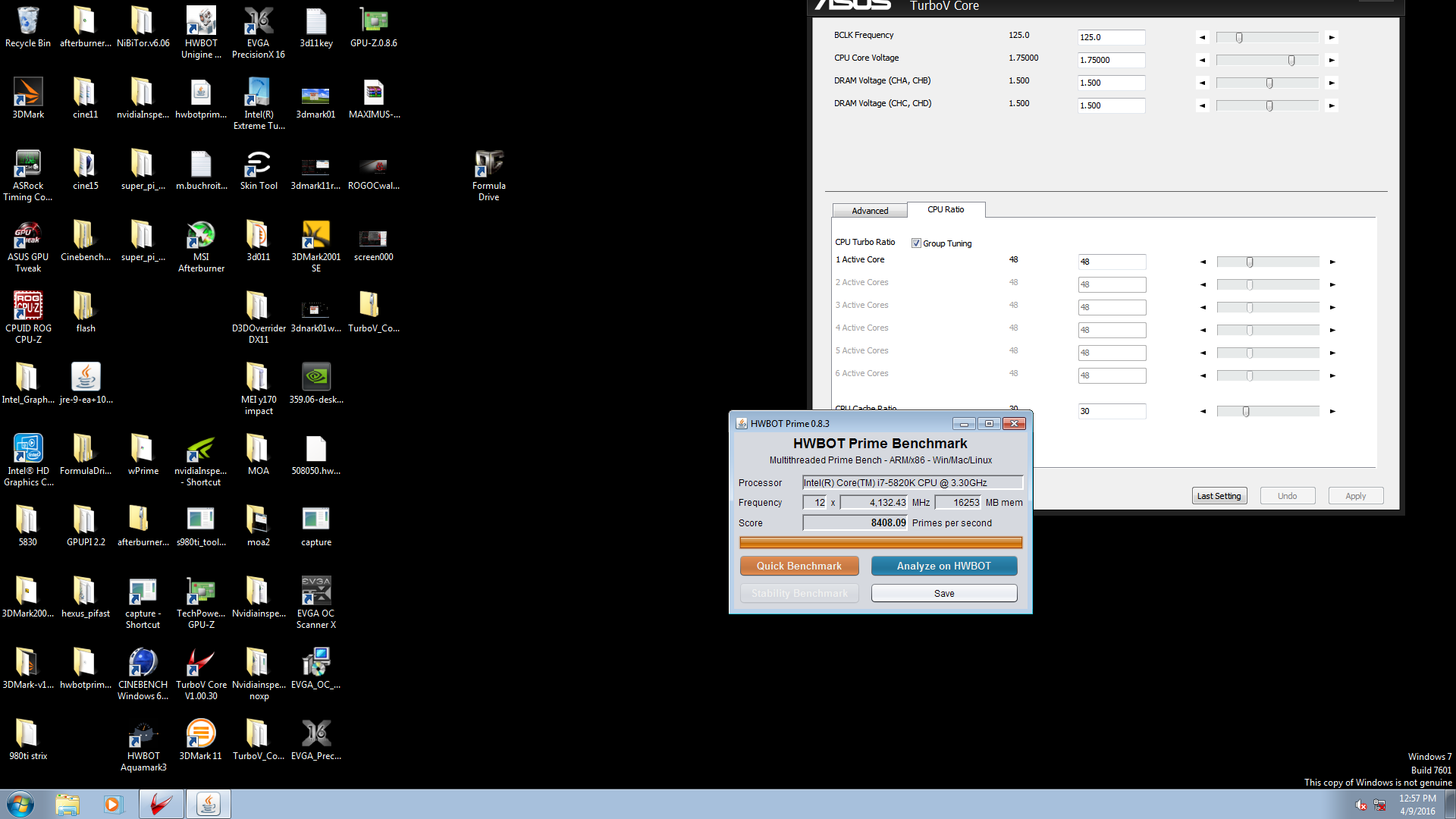1456x819 pixels.
Task: Increase 1 Active Core ratio right arrow
Action: coord(1332,262)
